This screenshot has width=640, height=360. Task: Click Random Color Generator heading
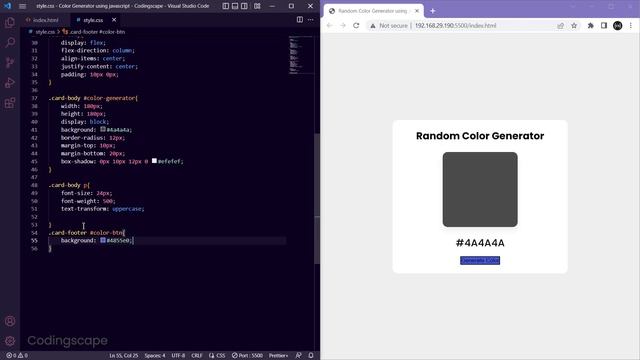coord(480,136)
